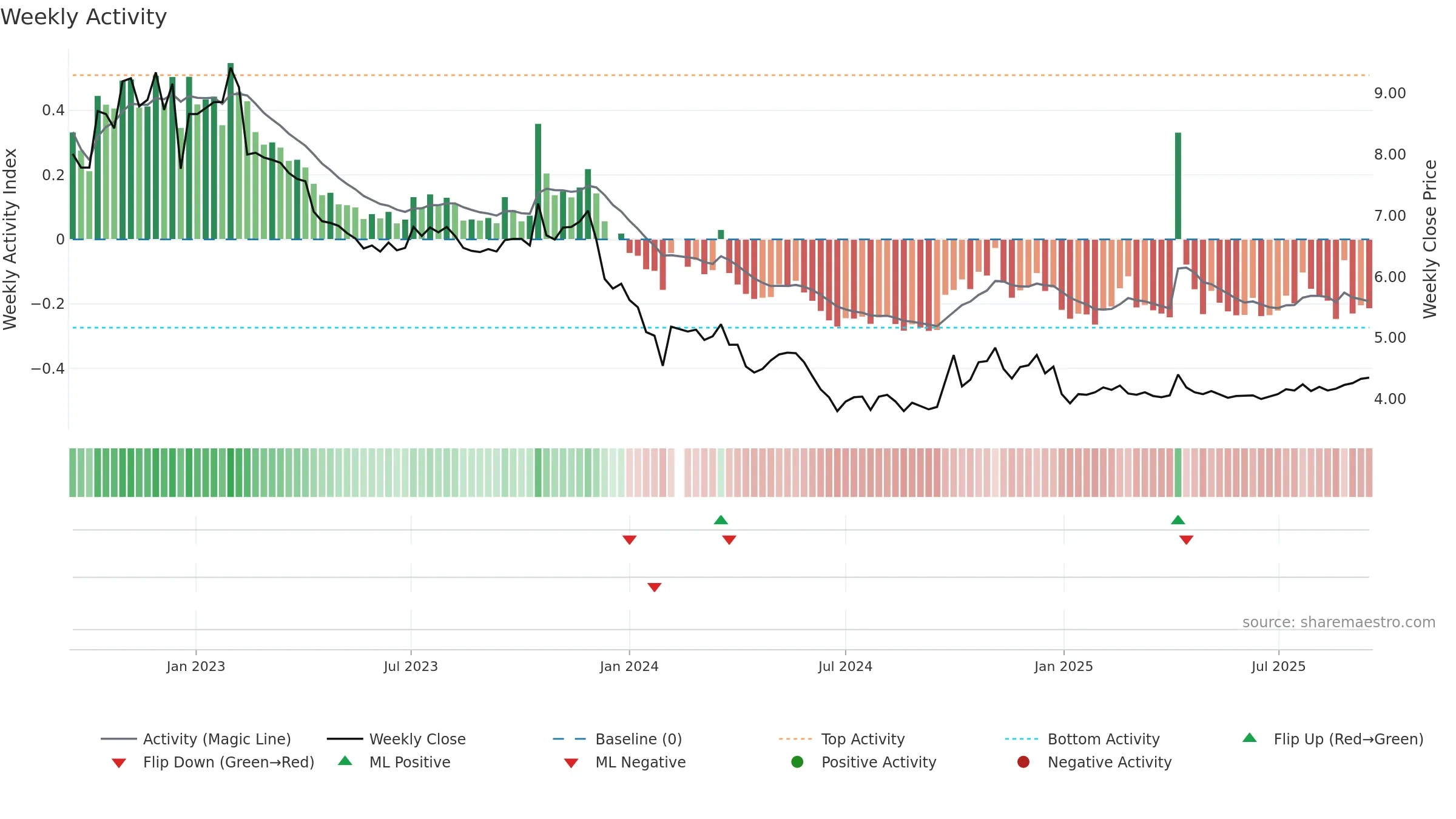Click the source: sharemaestro.com text
Viewport: 1456px width, 819px height.
pos(1338,622)
